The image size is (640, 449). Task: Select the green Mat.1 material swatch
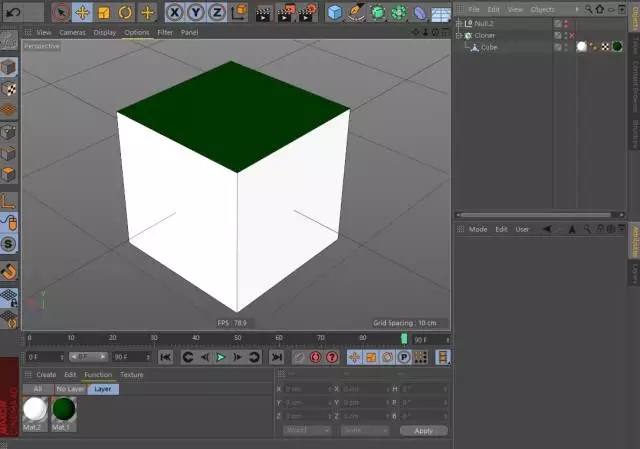(x=63, y=409)
